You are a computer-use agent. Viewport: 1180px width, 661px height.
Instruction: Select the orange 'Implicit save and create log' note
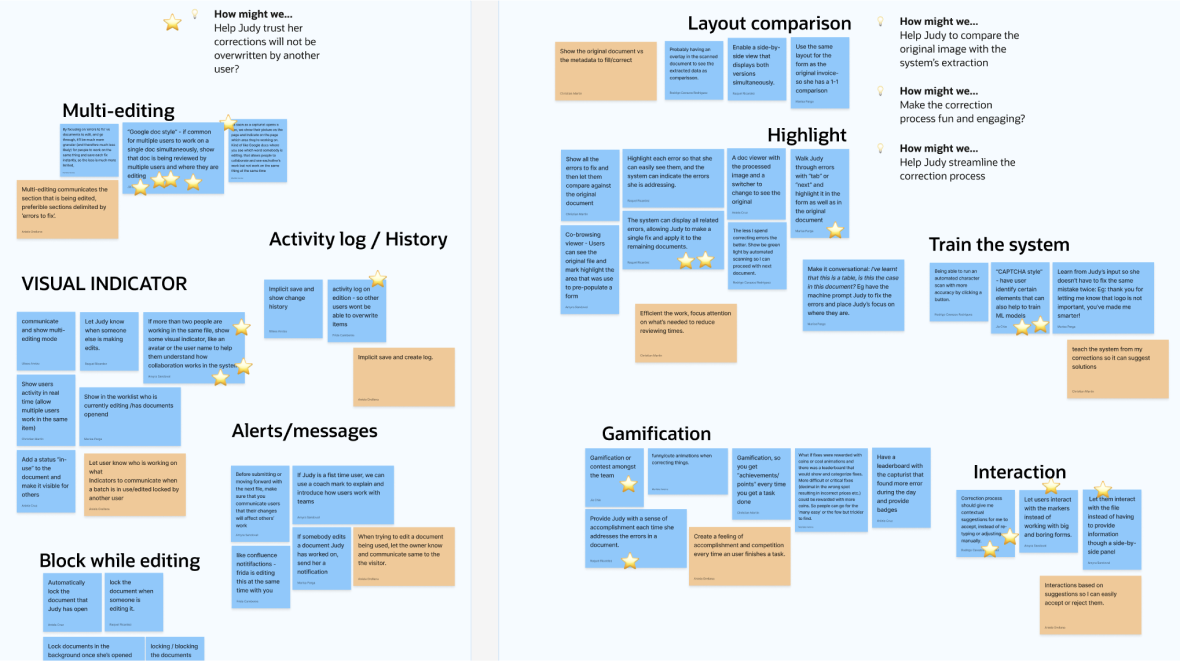404,377
